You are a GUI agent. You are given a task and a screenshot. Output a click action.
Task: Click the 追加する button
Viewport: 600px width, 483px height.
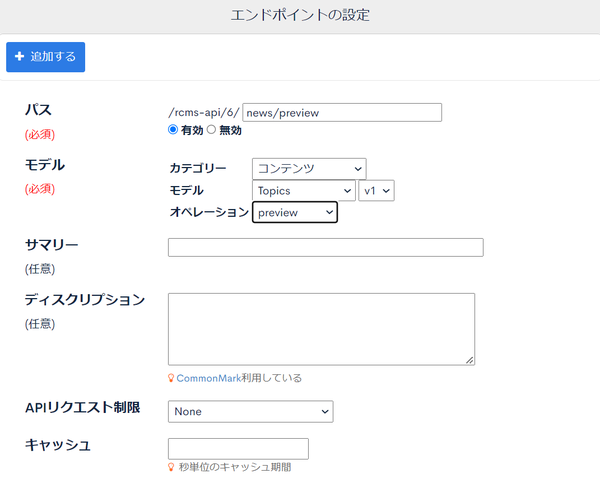pos(46,57)
